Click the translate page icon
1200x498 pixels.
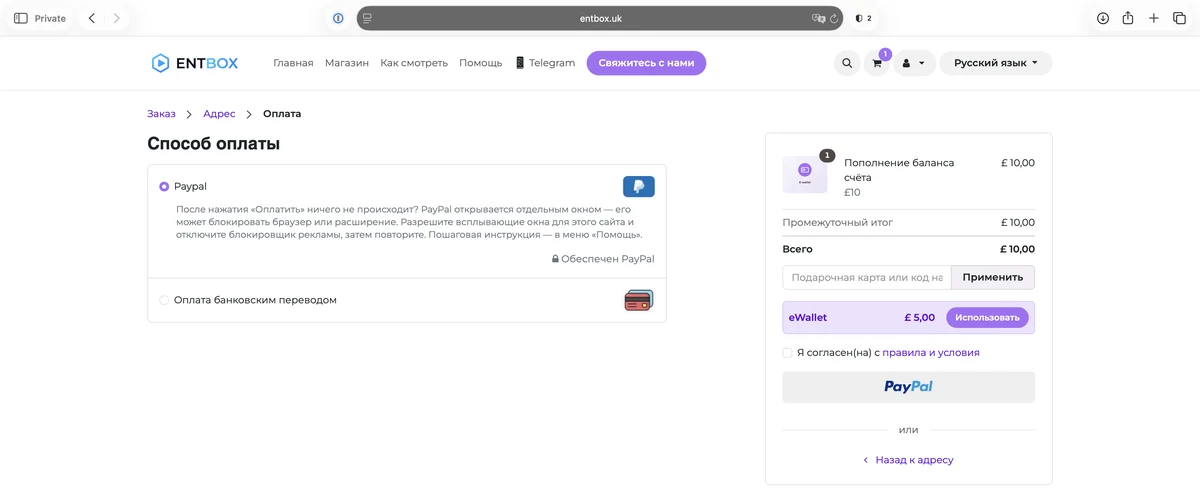coord(819,18)
